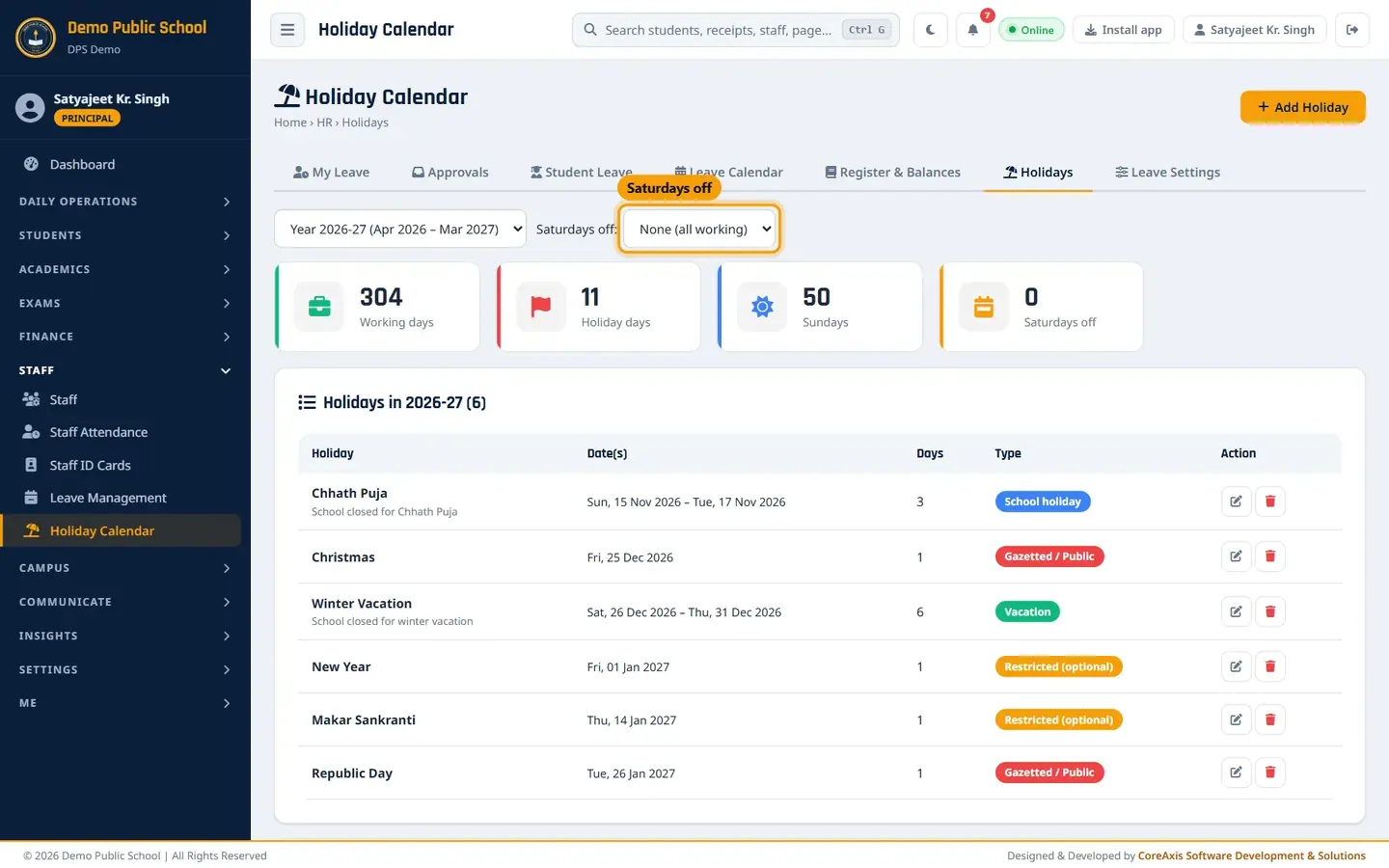Open Dashboard in the sidebar
Viewport: 1389px width, 868px height.
coord(122,165)
